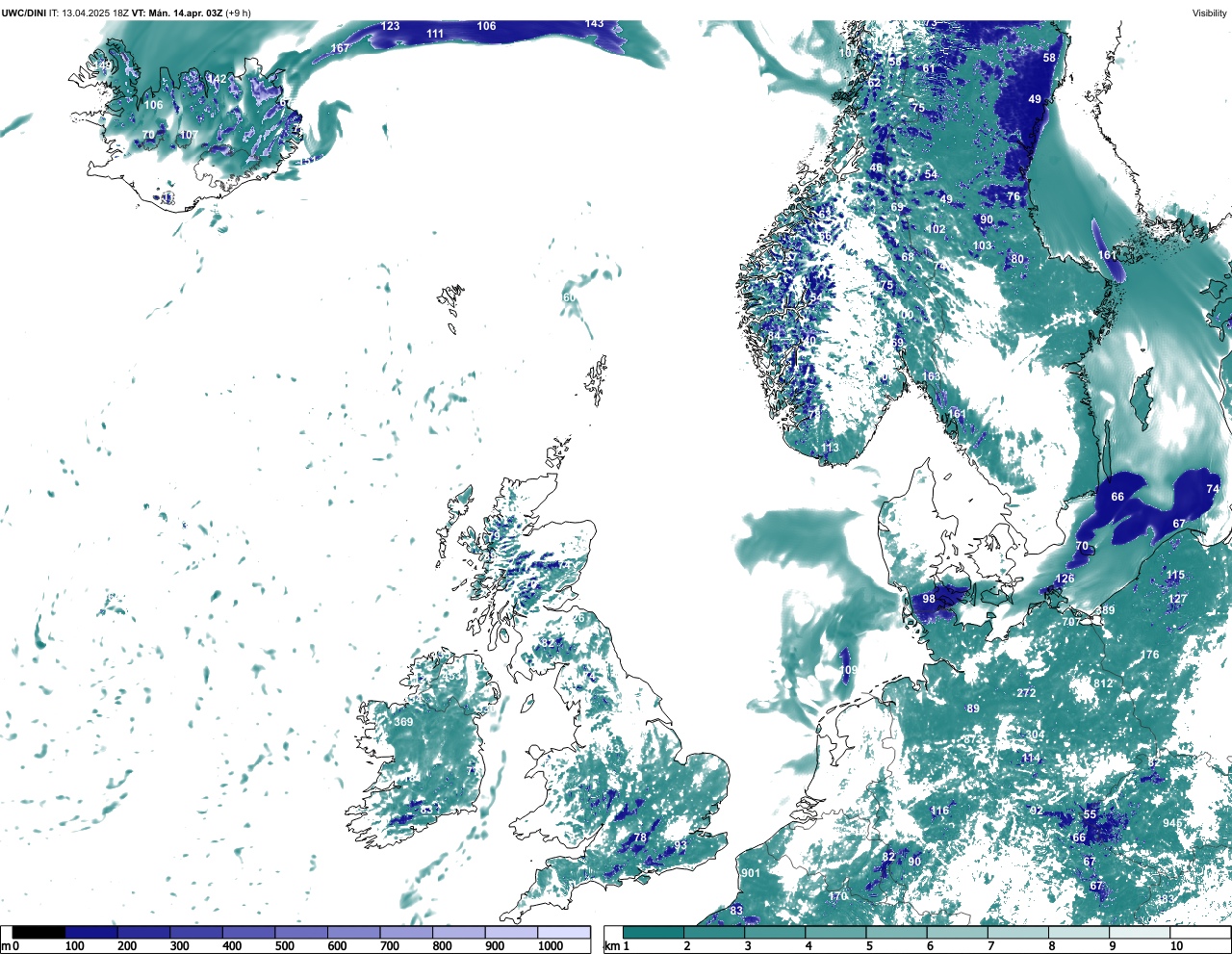Click the '901' value near the Belgian coast

[x=751, y=873]
